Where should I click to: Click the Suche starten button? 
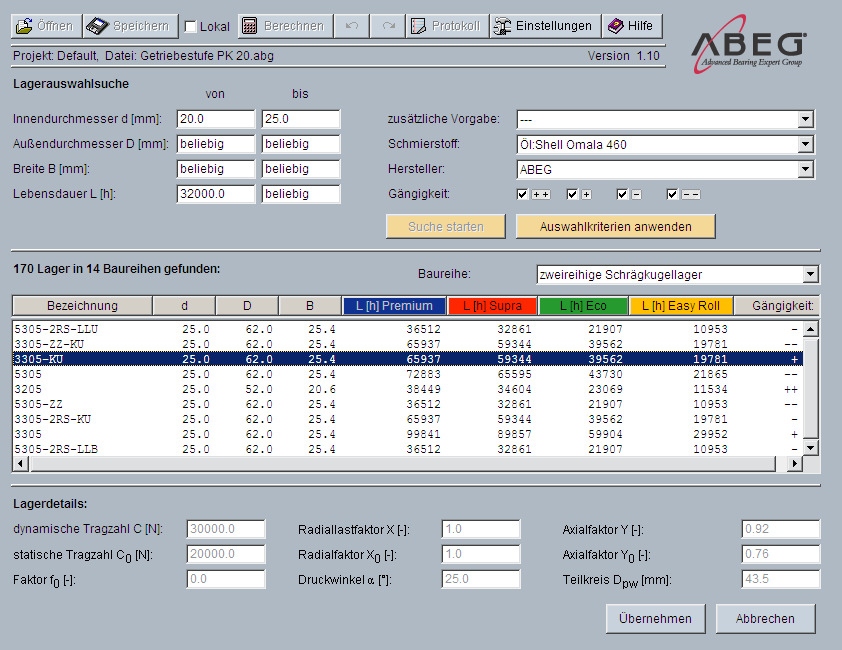click(446, 227)
